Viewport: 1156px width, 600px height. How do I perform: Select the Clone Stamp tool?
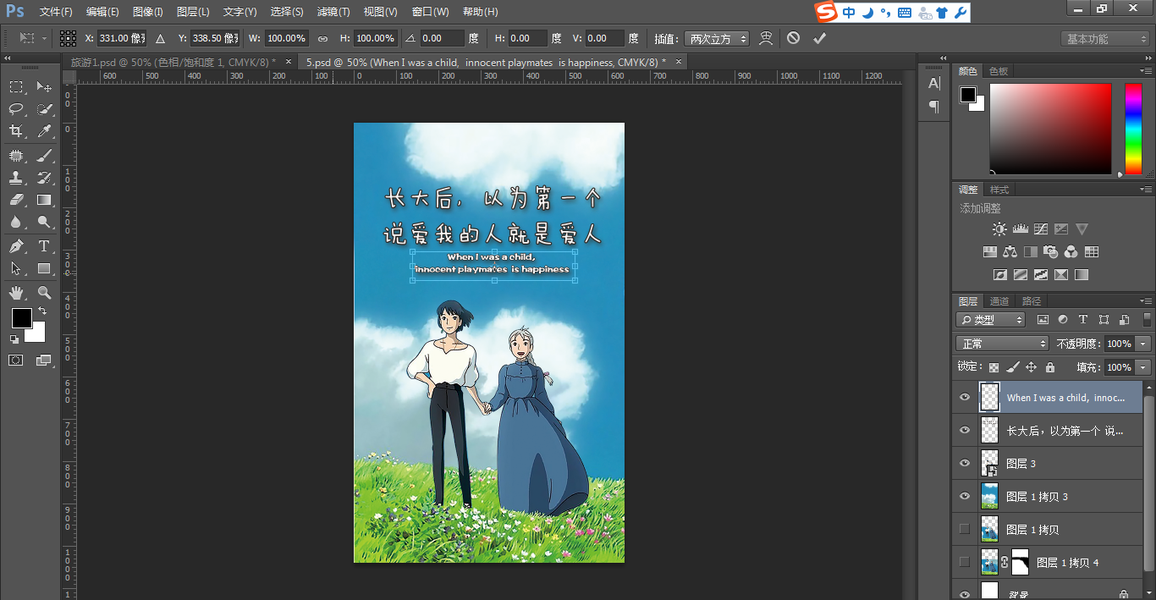coord(15,178)
